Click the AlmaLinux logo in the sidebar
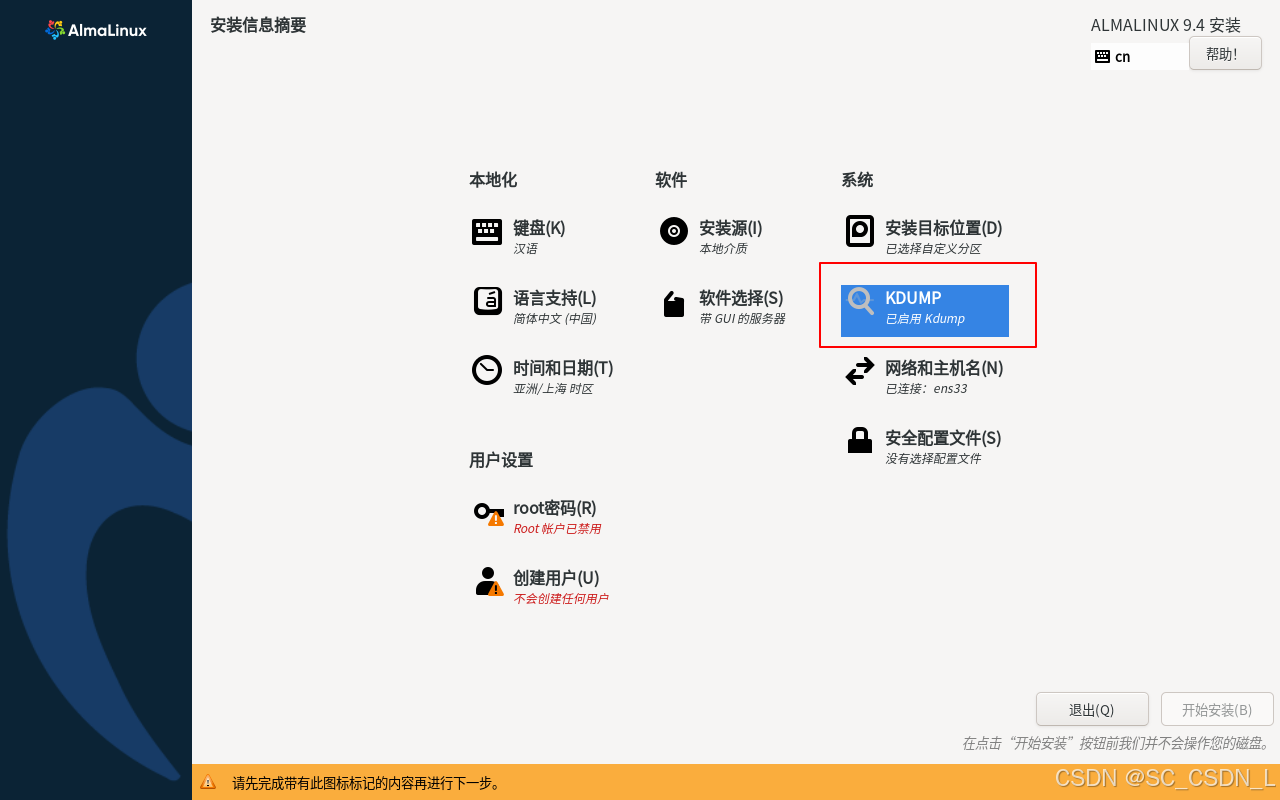Screen dimensions: 1280x800 click(x=96, y=30)
